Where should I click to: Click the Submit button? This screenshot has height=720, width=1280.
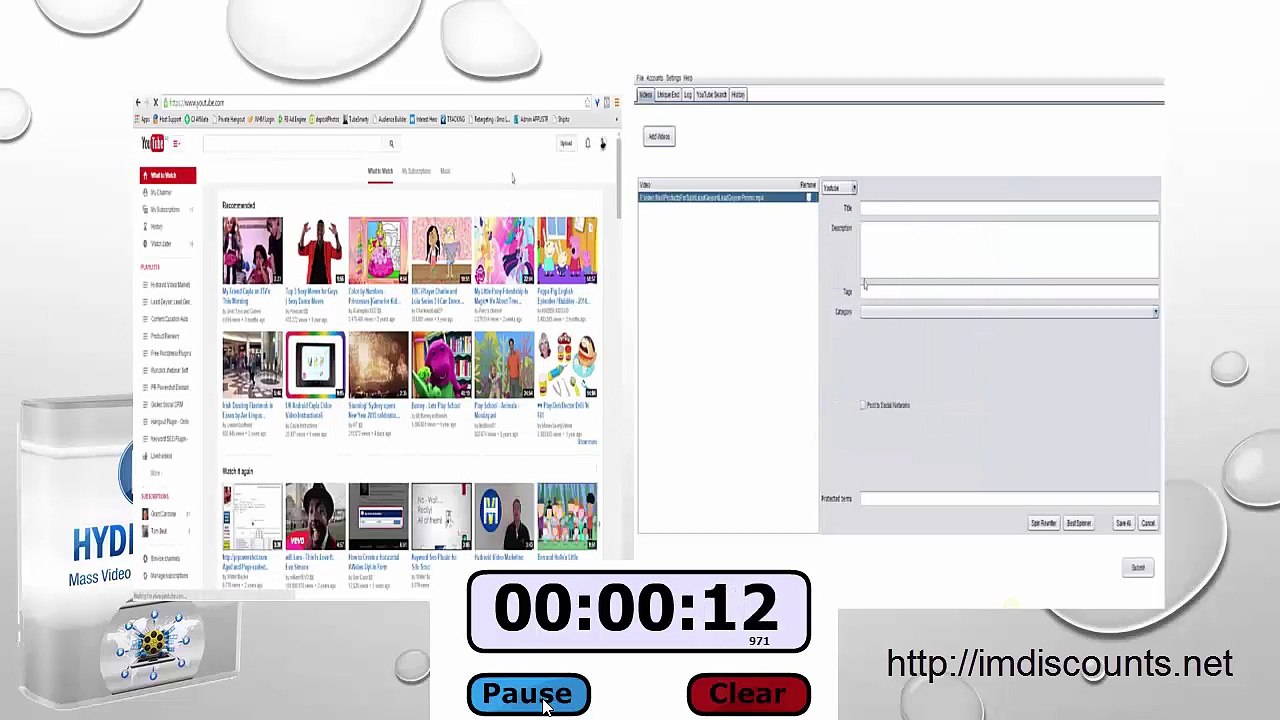tap(1138, 568)
